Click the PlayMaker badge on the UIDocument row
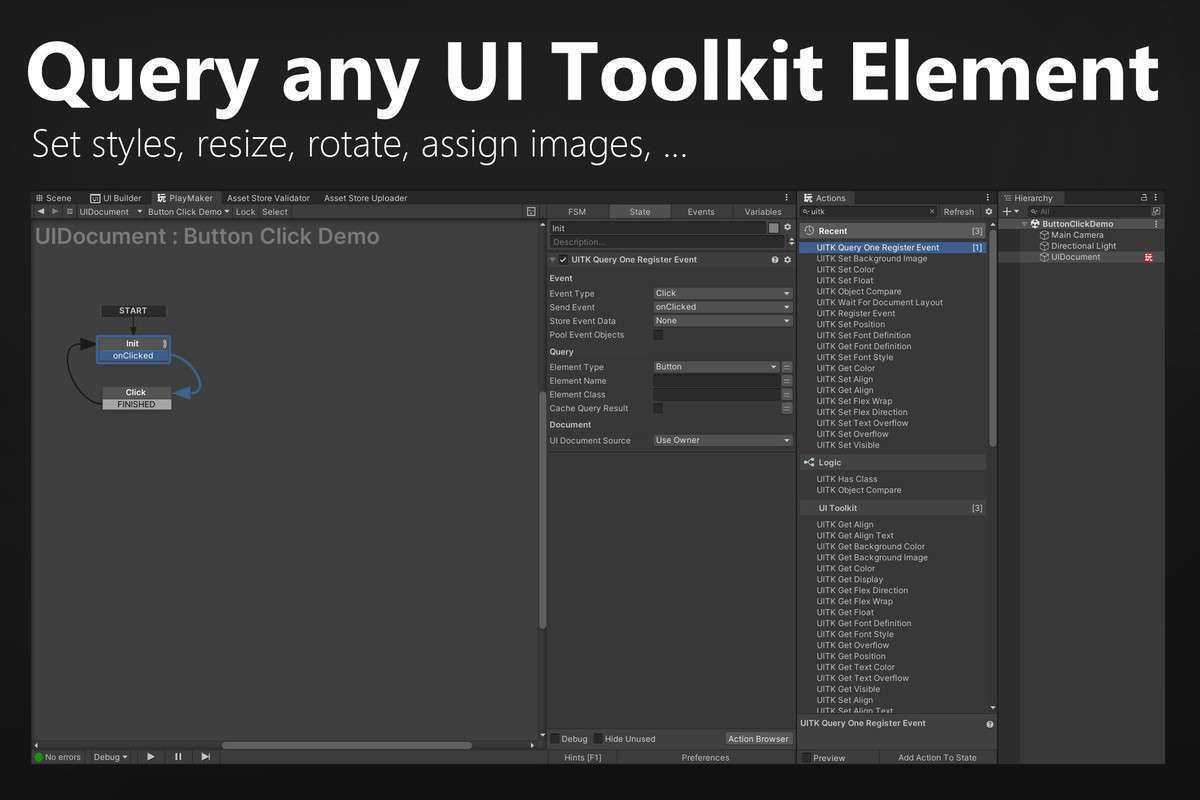Screen dimensions: 1200x800 [x=1149, y=257]
